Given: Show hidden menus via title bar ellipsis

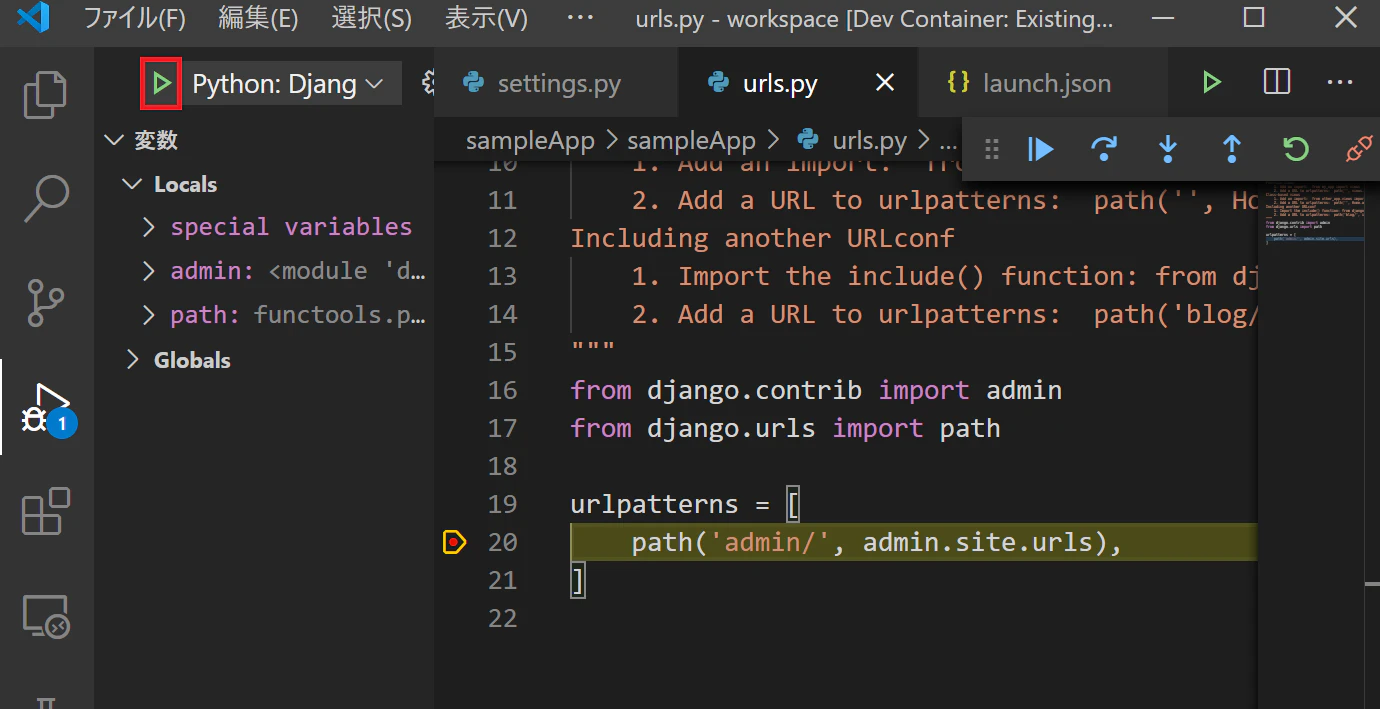Looking at the screenshot, I should click(x=579, y=19).
